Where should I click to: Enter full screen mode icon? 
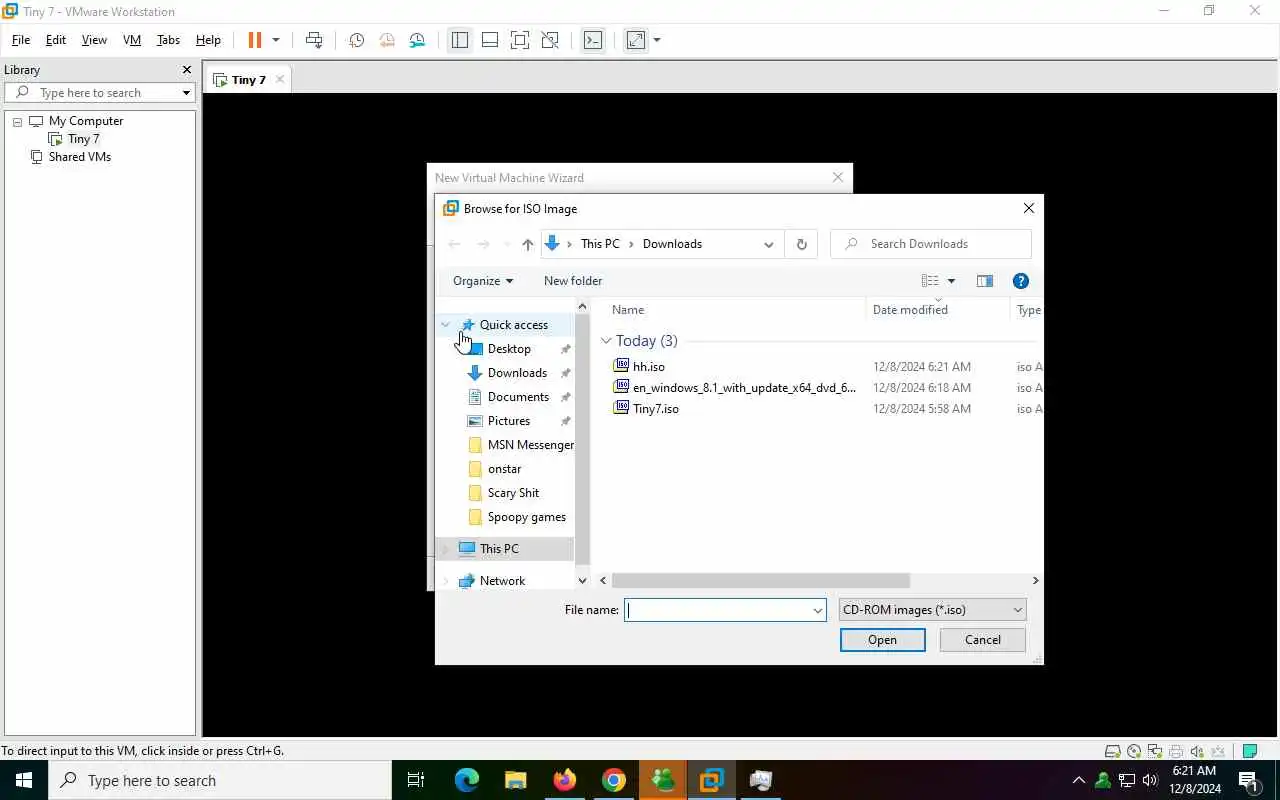(x=520, y=40)
